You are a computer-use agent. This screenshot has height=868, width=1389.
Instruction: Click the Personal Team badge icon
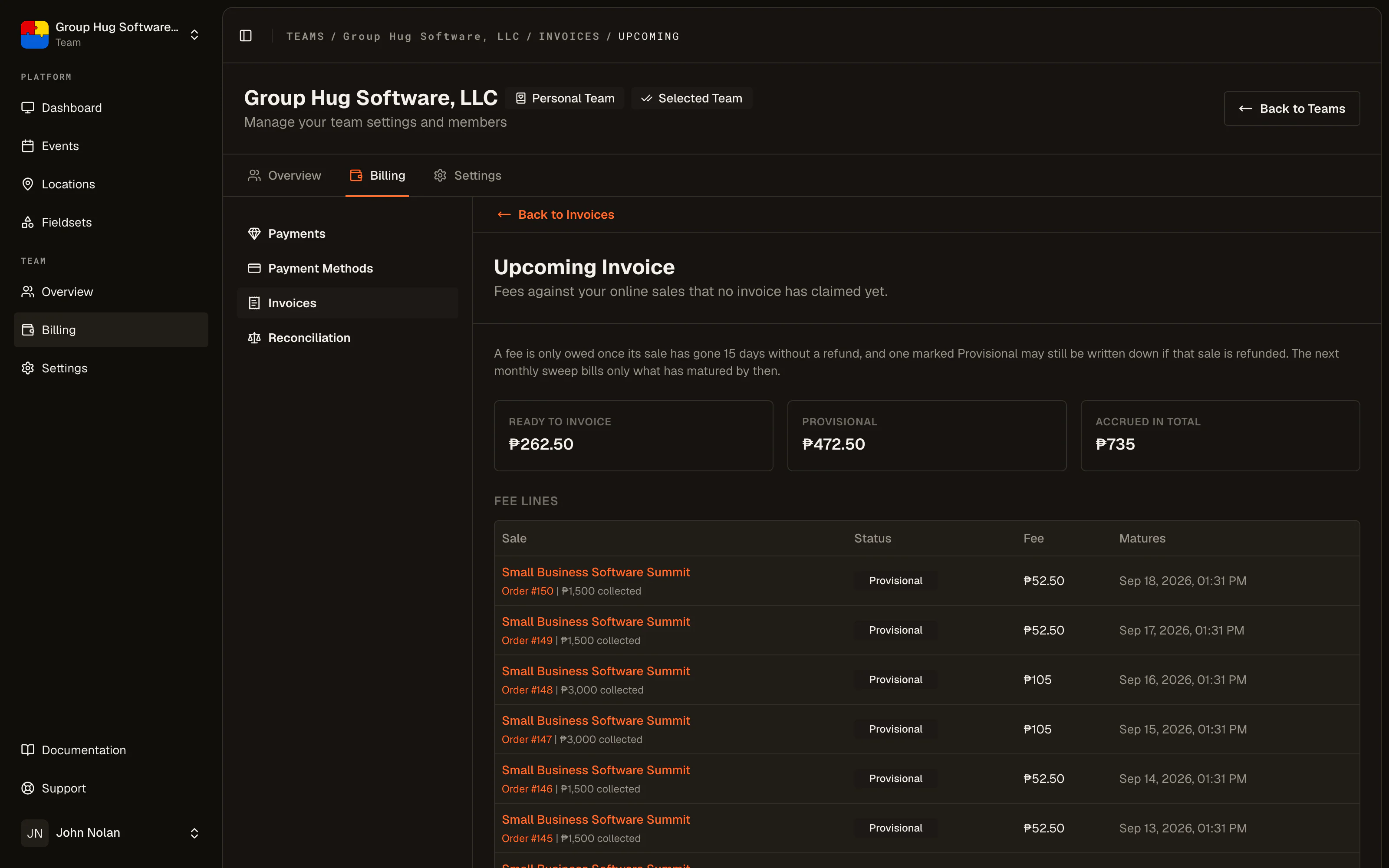point(520,98)
